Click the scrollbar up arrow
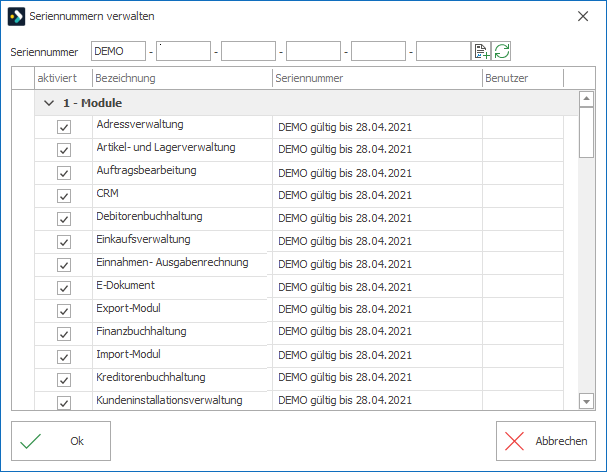The image size is (607, 472). tap(586, 99)
